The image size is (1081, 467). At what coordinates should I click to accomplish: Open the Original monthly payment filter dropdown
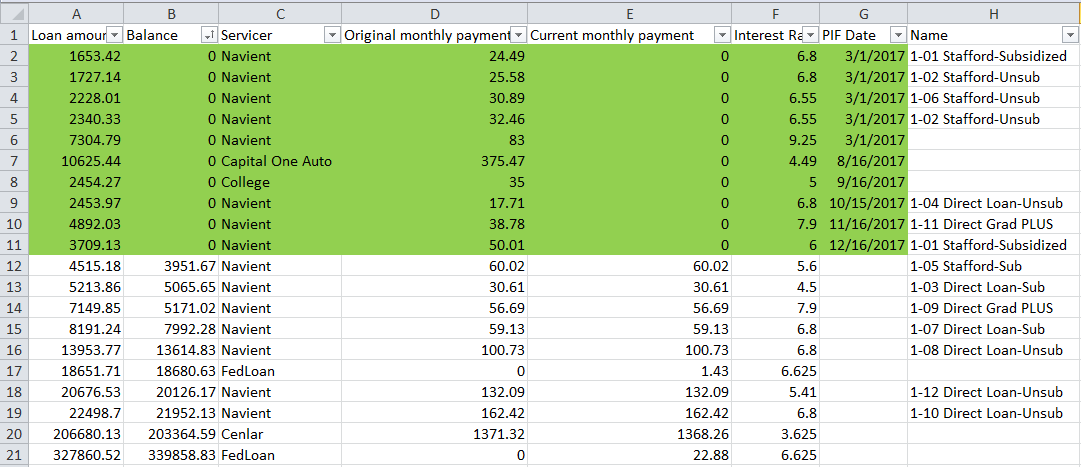click(518, 35)
